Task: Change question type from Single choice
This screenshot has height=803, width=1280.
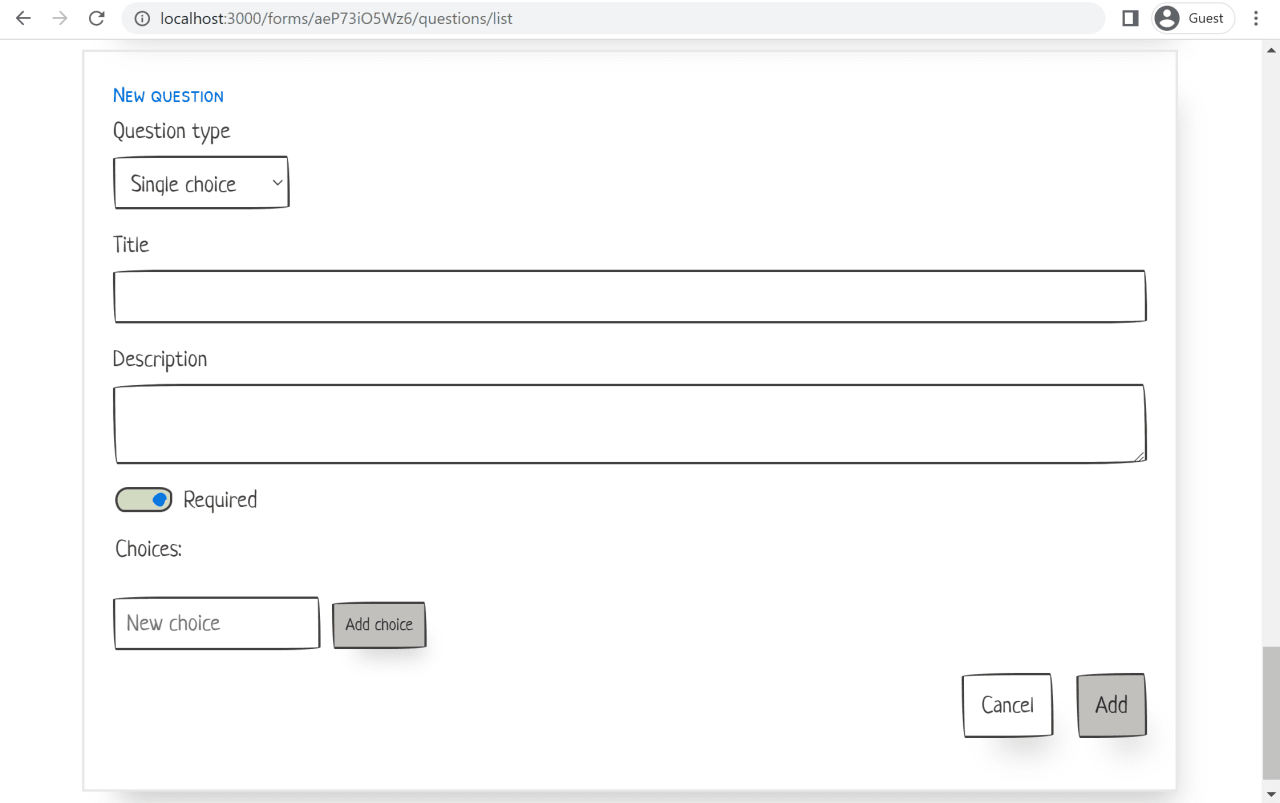Action: point(201,182)
